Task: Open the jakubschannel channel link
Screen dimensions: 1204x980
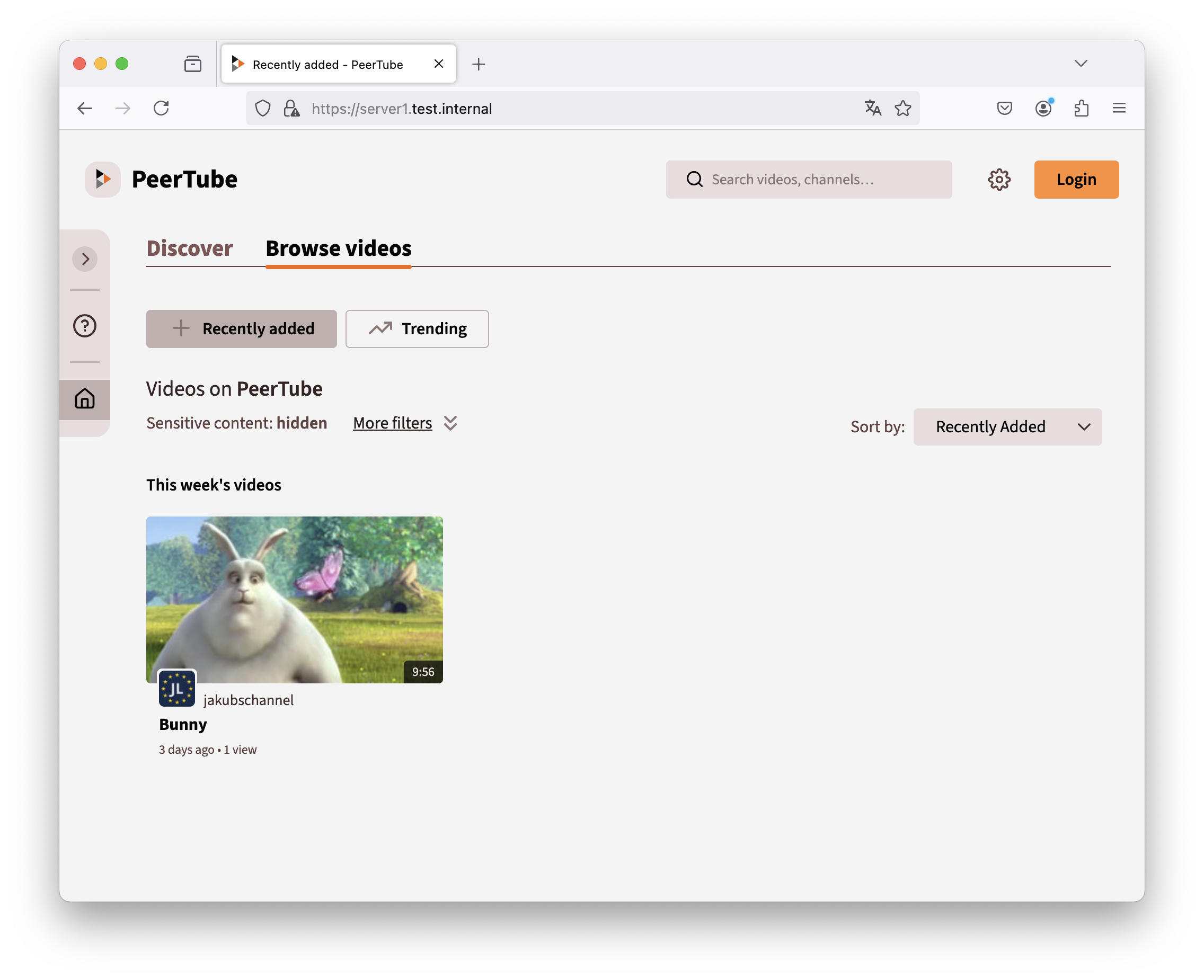Action: pyautogui.click(x=249, y=700)
